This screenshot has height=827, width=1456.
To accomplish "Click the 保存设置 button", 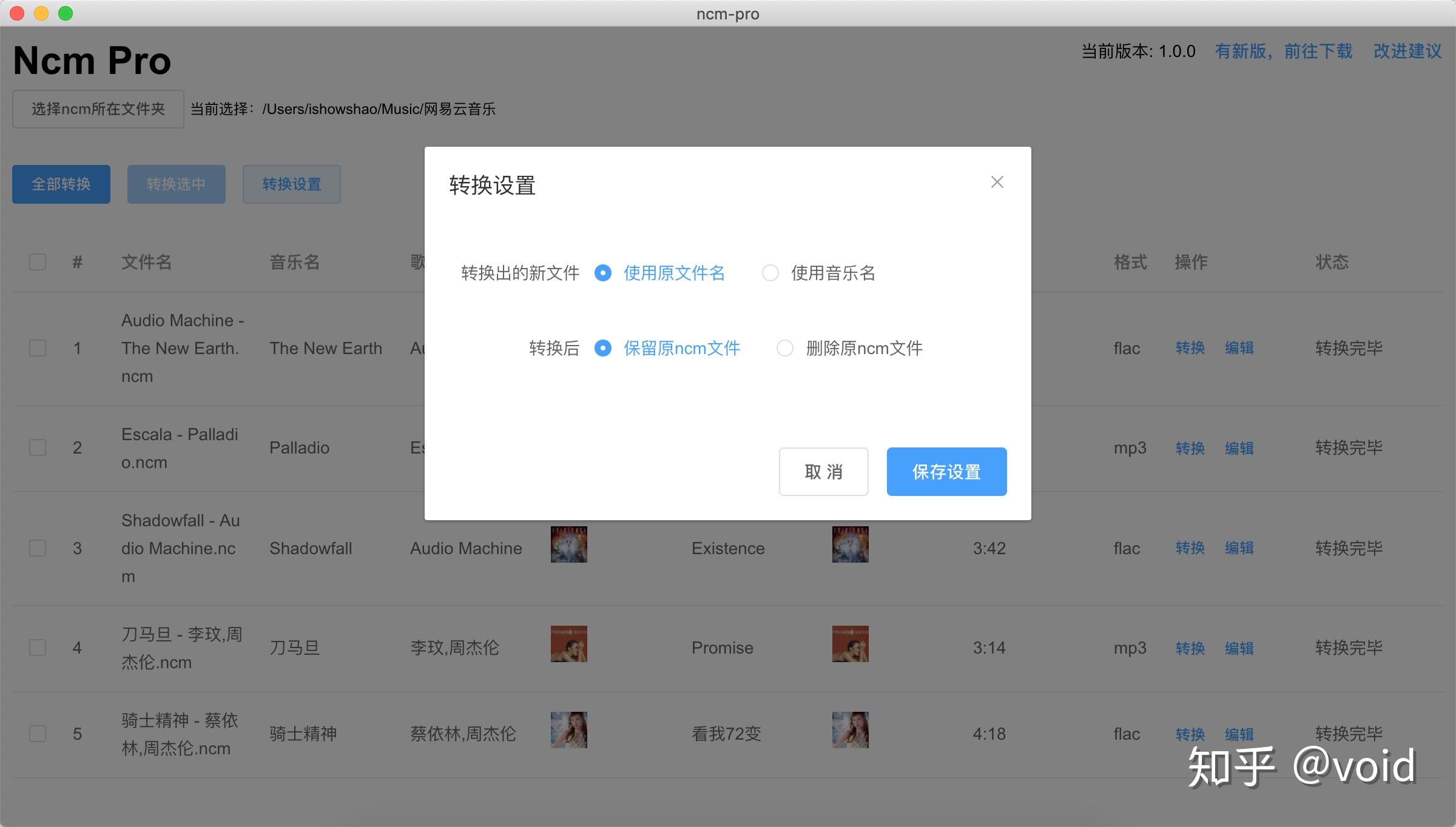I will click(946, 471).
